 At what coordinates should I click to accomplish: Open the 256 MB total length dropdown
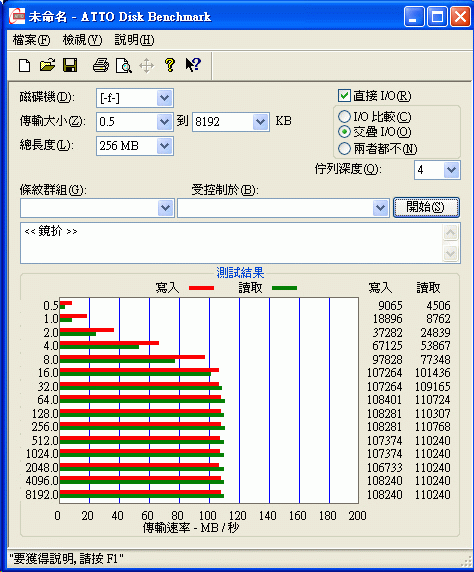(165, 146)
